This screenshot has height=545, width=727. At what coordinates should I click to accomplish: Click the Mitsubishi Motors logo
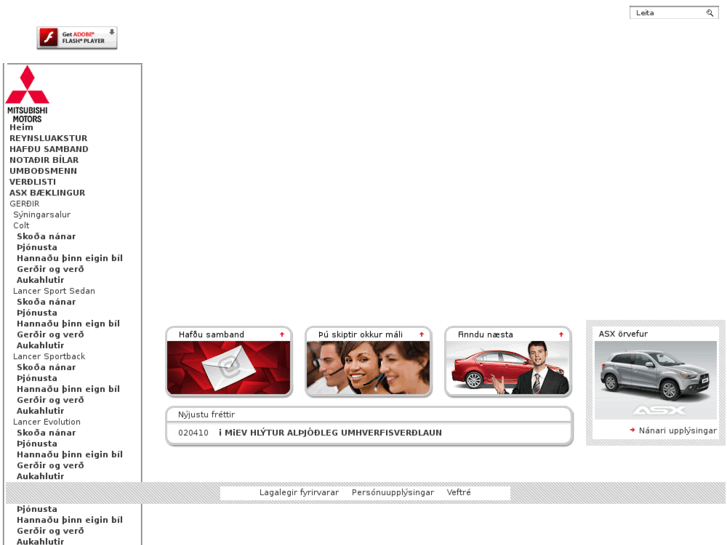27,94
